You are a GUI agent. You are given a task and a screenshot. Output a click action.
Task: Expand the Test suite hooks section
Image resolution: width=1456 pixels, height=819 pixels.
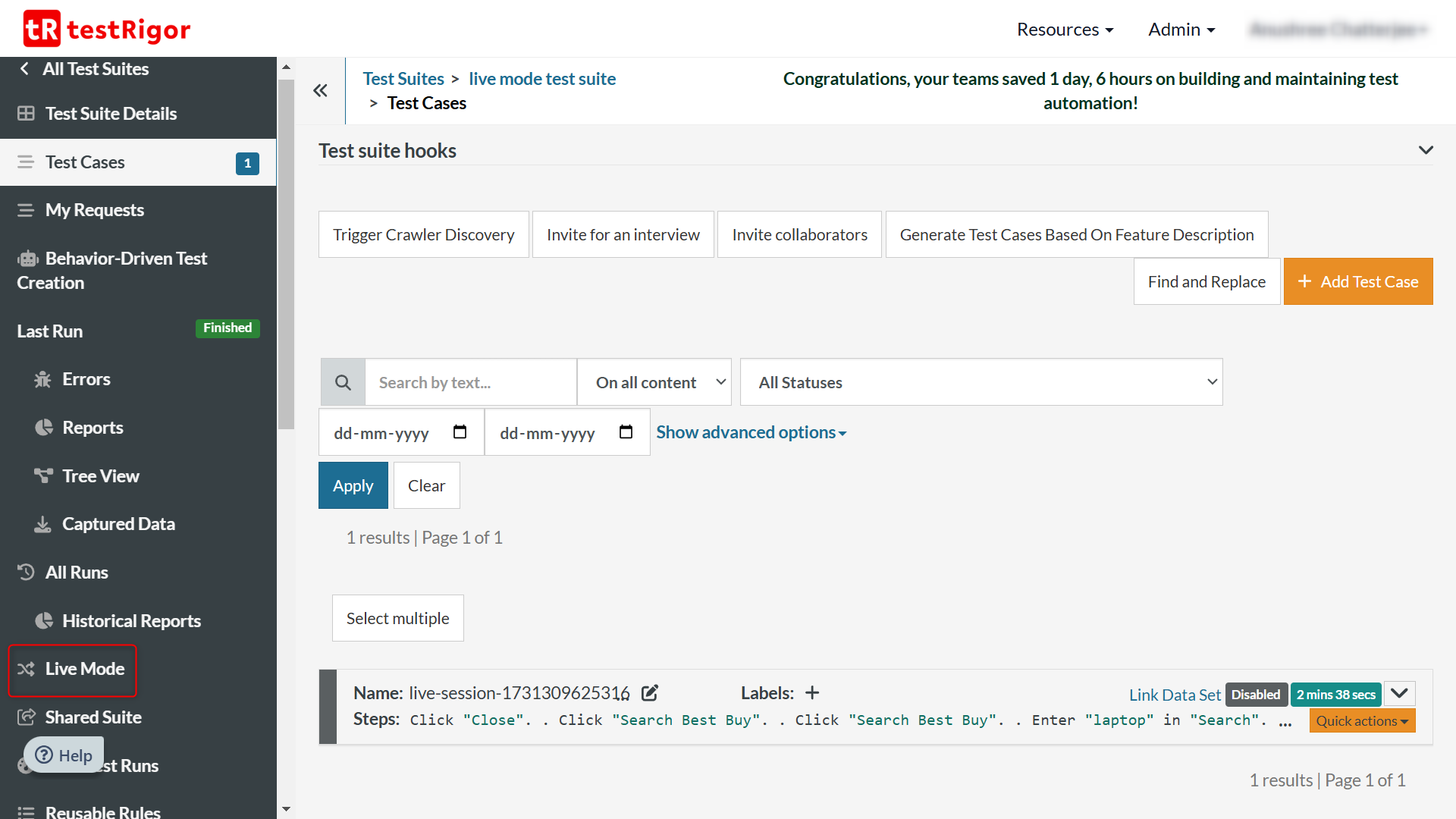coord(1426,150)
